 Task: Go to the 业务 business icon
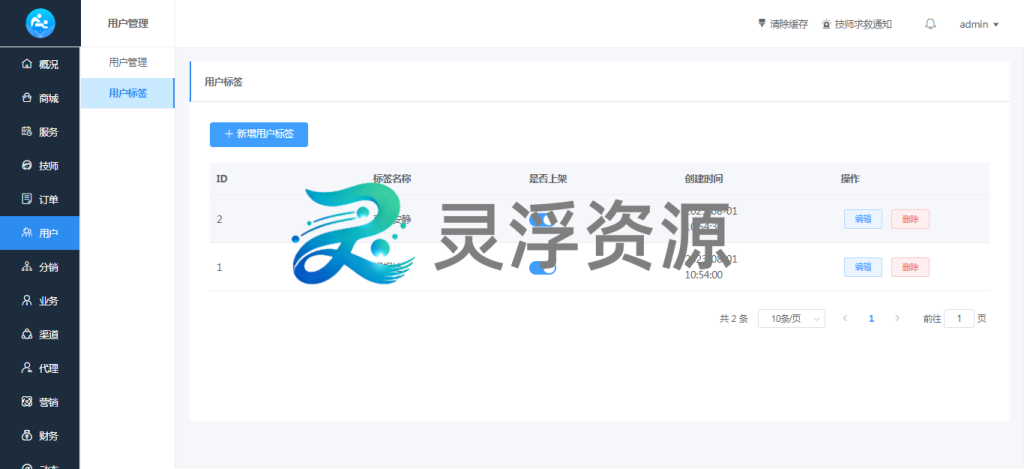pos(27,300)
